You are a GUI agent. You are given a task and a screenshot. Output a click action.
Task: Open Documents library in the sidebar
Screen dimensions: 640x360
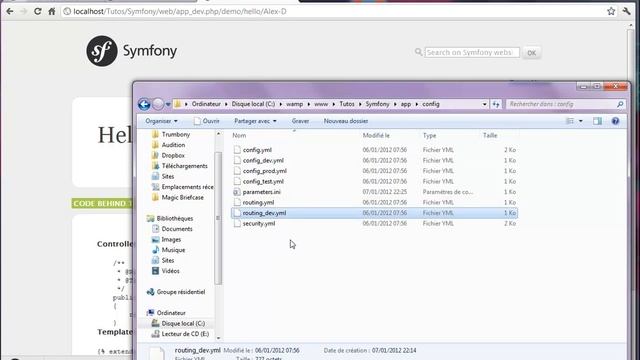172,229
